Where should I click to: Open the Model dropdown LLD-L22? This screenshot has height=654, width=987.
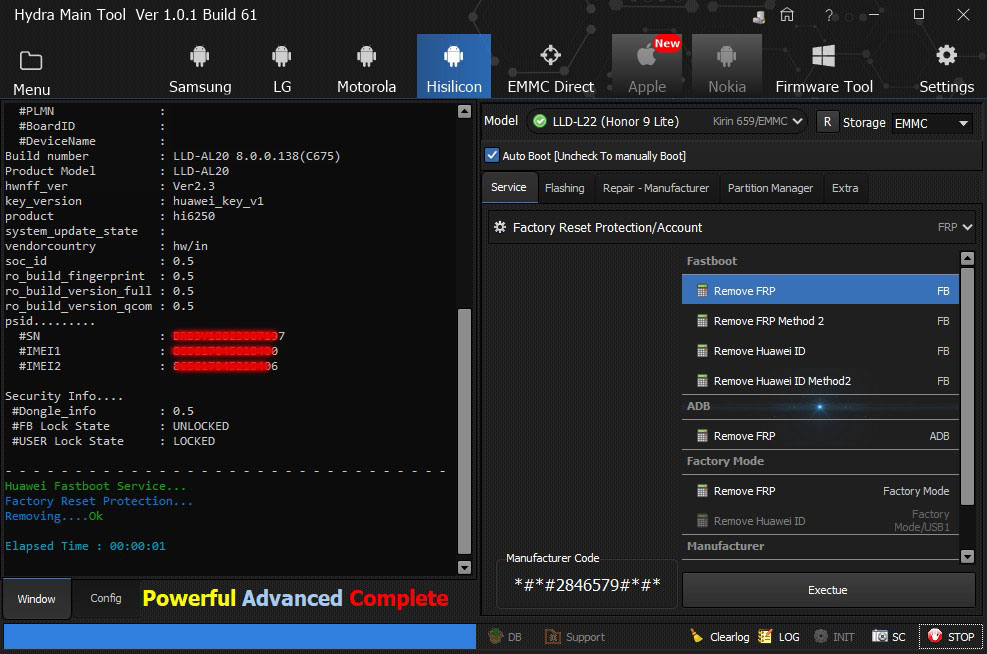coord(668,121)
